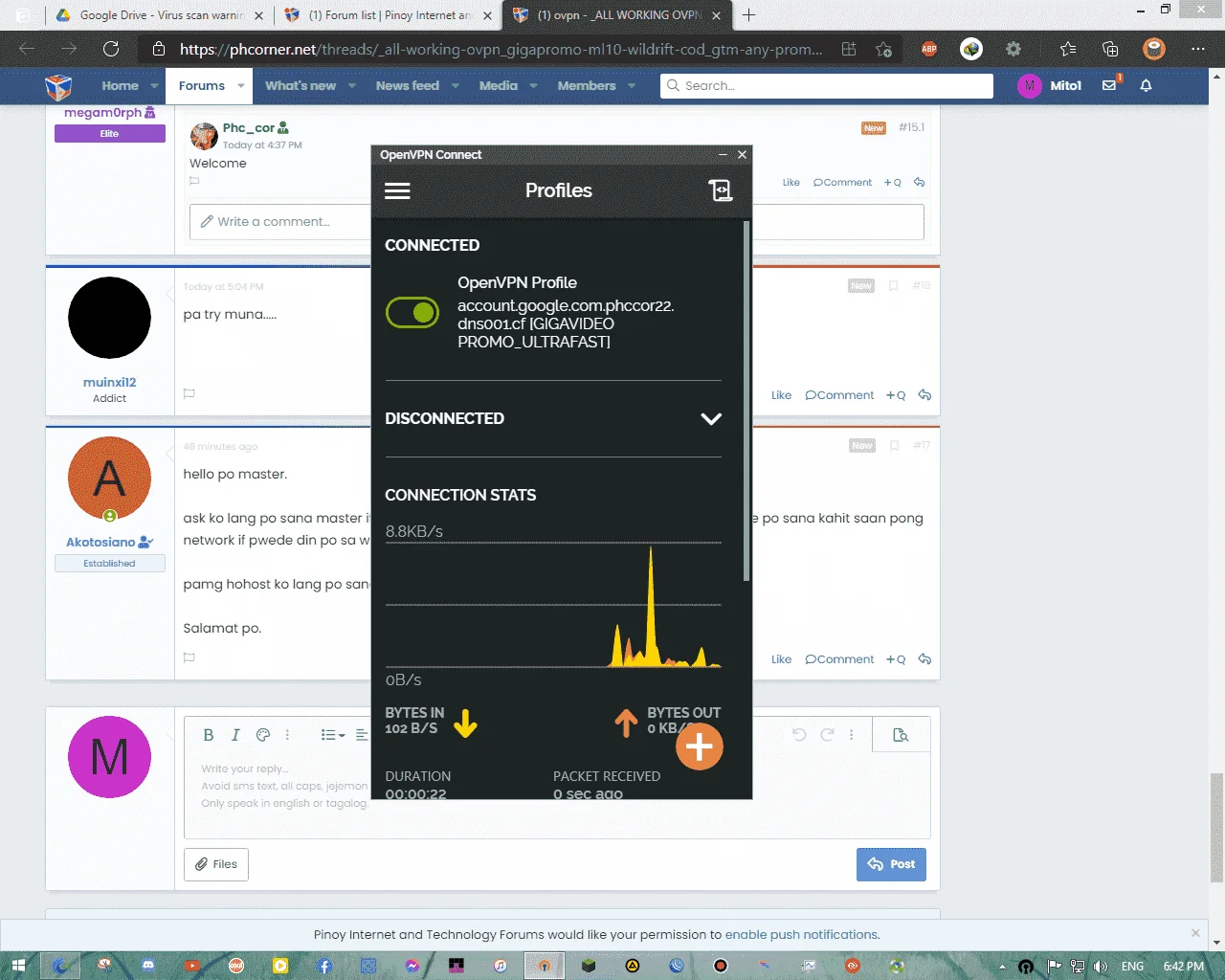Click the browser page vertical scrollbar
This screenshot has height=980, width=1225.
pos(1216,828)
